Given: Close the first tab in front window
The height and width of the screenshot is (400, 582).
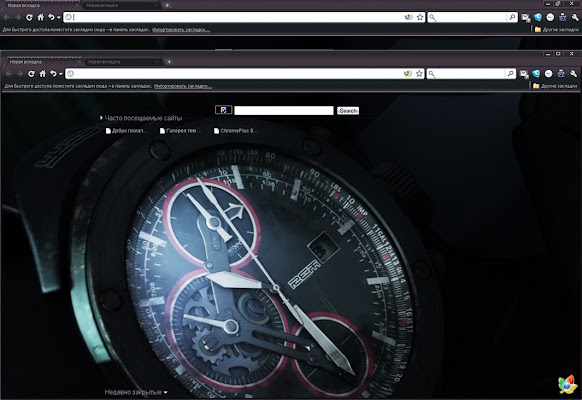Looking at the screenshot, I should click(x=79, y=62).
